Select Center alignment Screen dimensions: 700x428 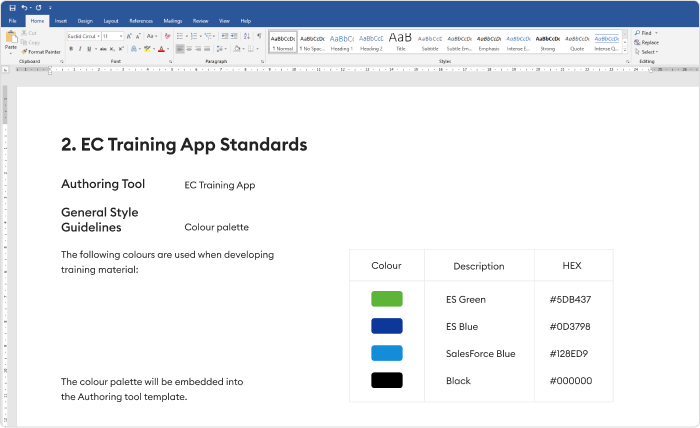pos(189,49)
